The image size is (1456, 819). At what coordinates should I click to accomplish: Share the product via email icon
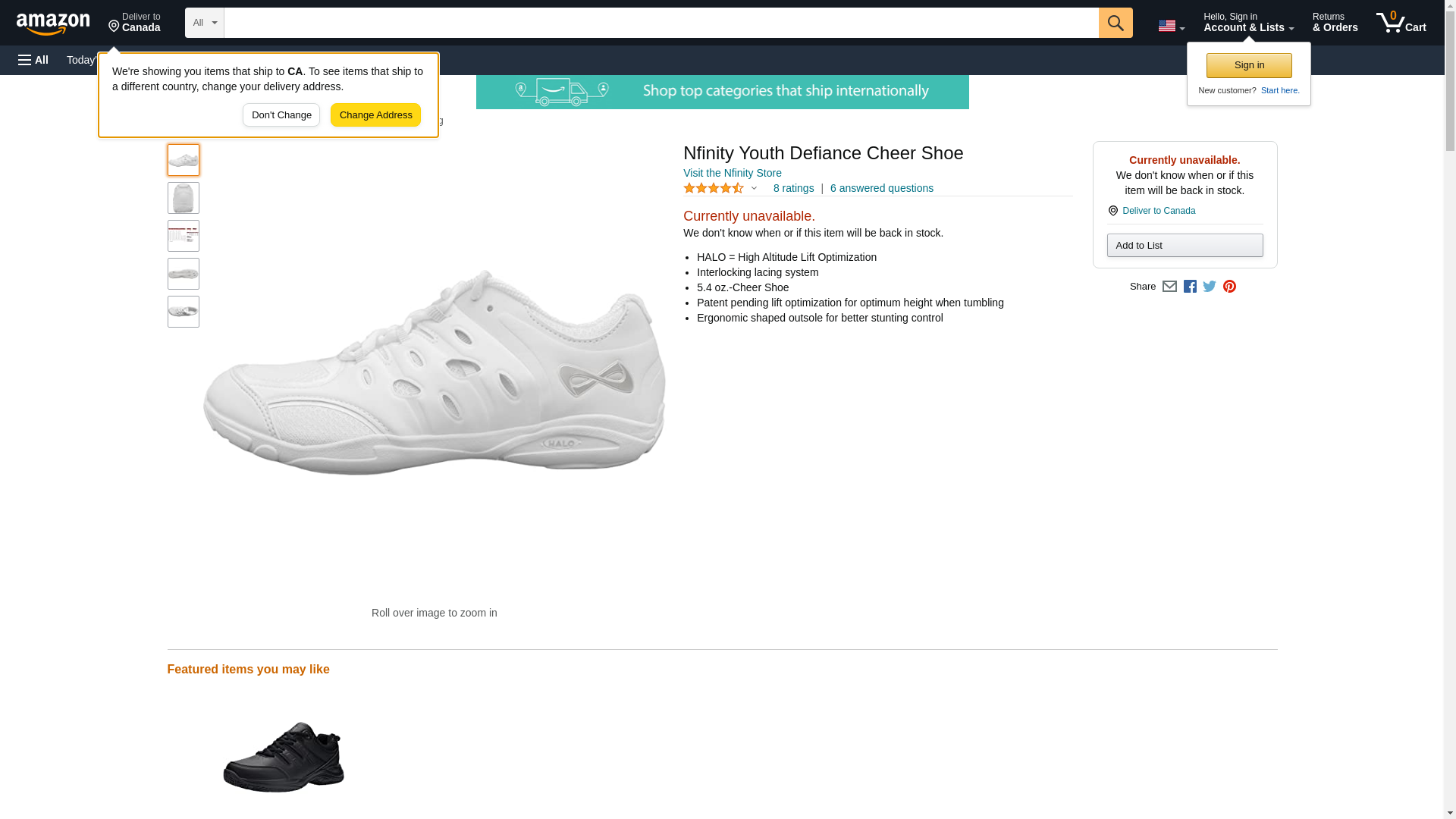point(1169,287)
